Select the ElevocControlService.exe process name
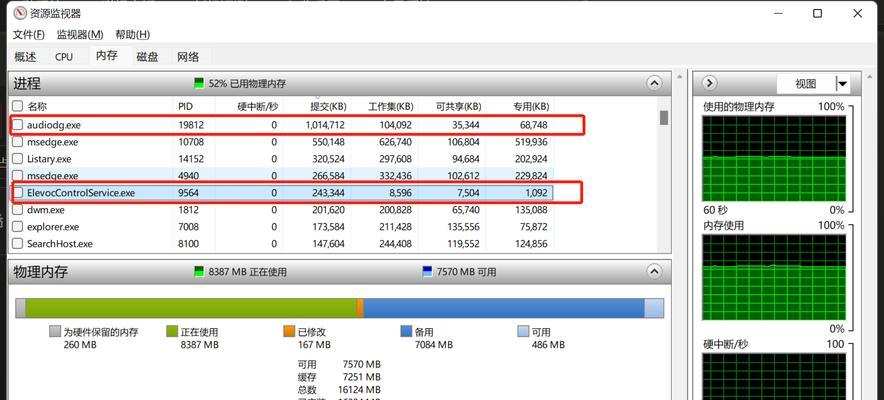 (81, 193)
